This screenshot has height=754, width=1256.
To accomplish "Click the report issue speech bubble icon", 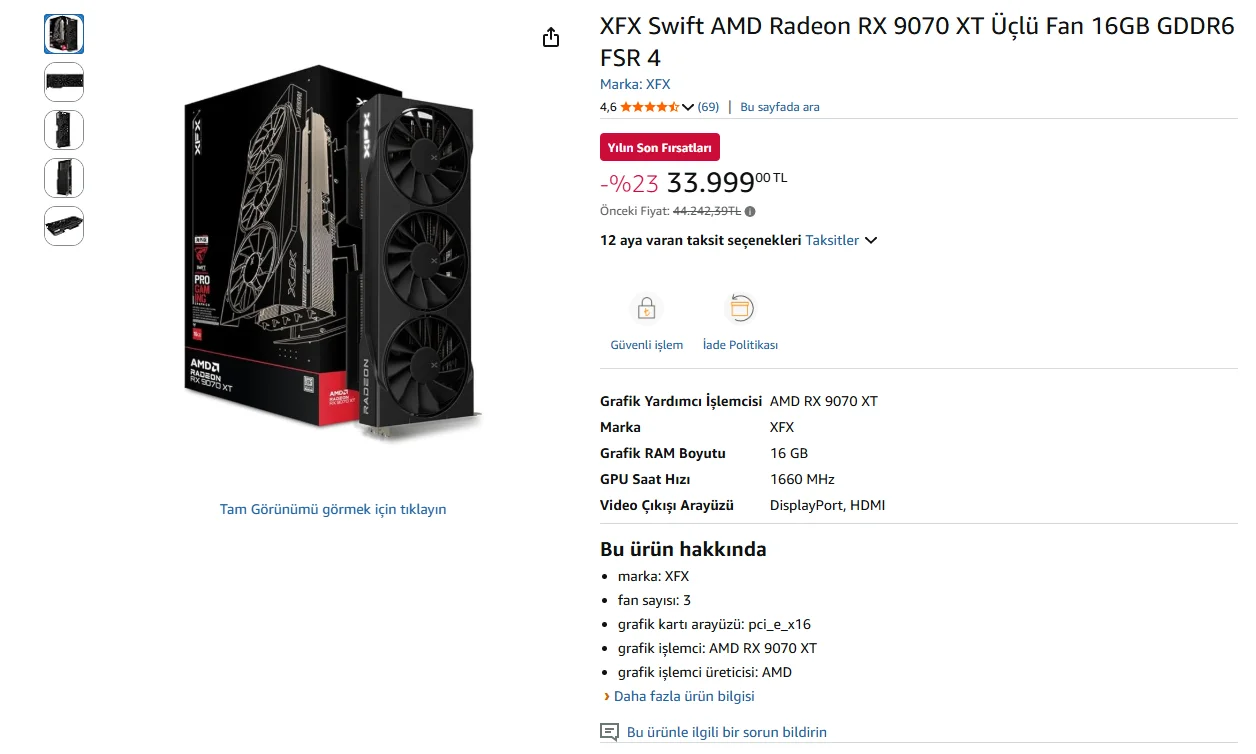I will point(609,732).
